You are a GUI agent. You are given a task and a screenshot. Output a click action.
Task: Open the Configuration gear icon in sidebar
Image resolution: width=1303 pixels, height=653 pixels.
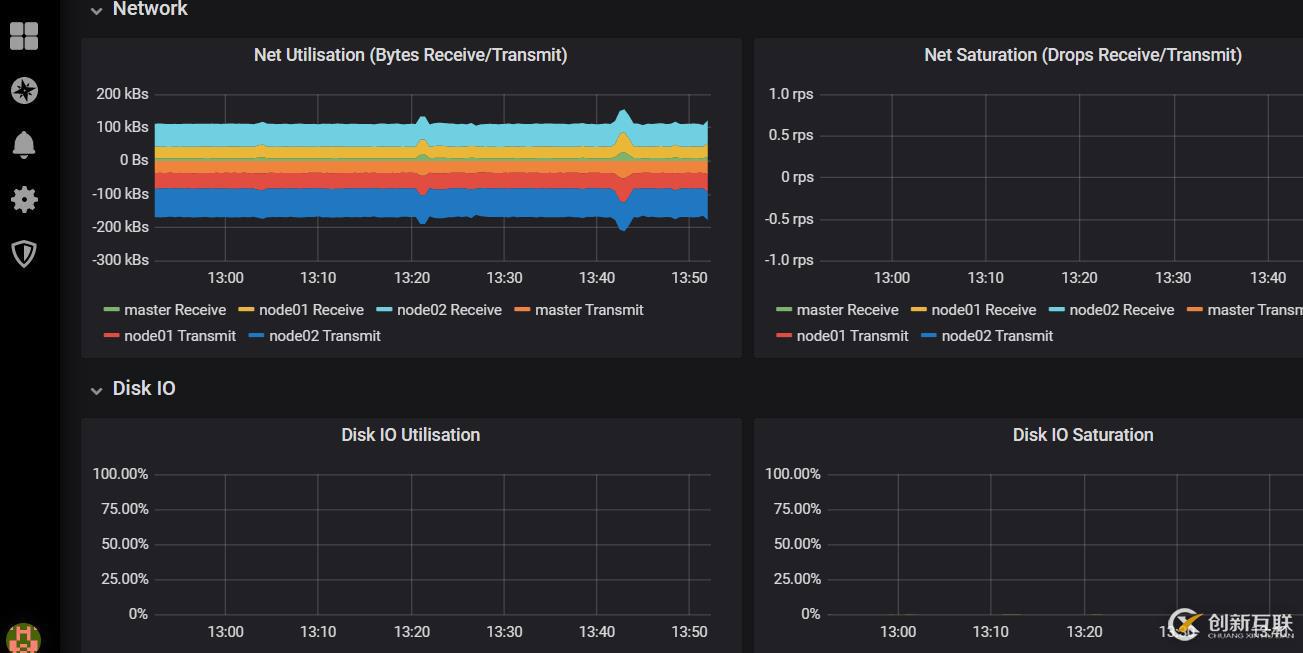[x=24, y=199]
